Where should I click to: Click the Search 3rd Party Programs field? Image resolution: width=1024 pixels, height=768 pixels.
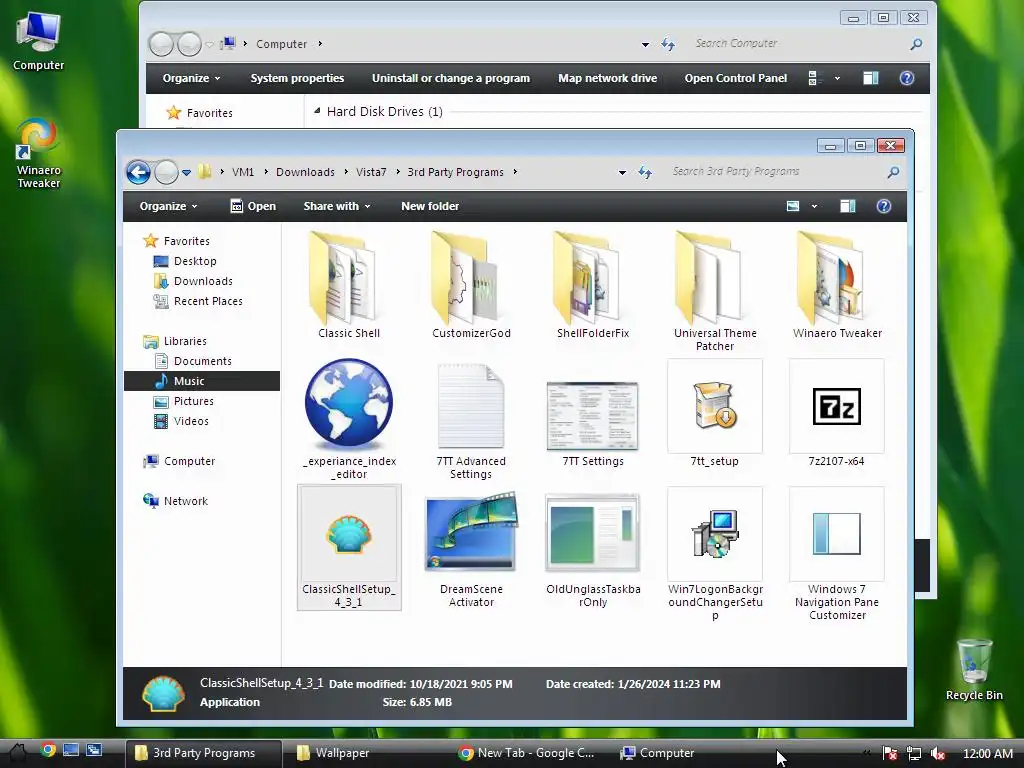(777, 172)
